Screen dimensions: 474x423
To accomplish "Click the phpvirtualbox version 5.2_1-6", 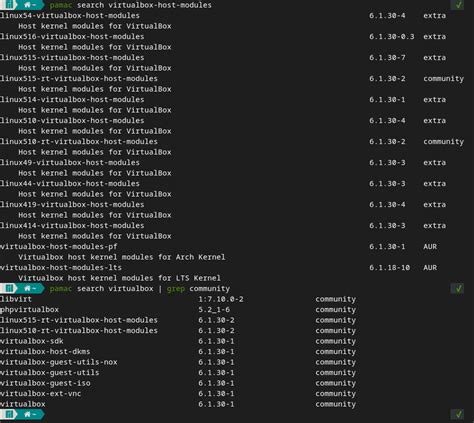I will point(214,310).
